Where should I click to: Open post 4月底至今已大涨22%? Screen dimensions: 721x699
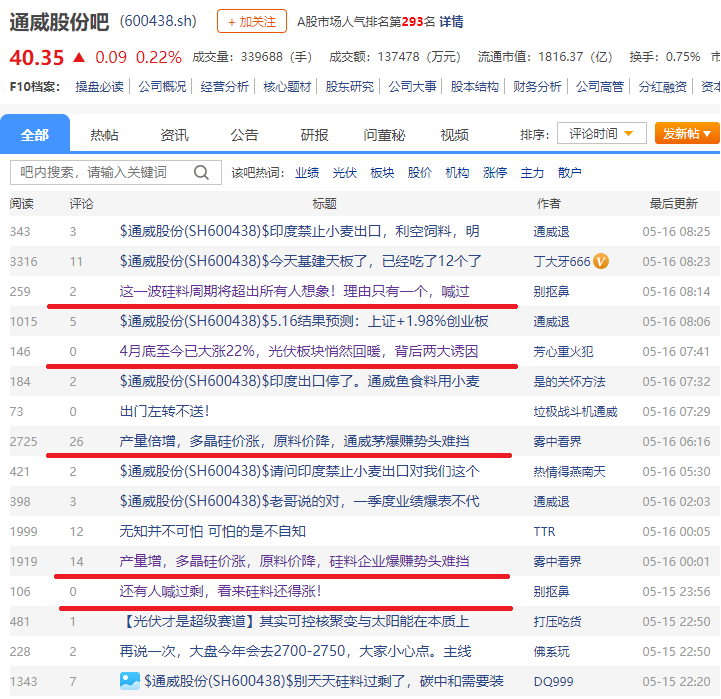click(x=299, y=351)
